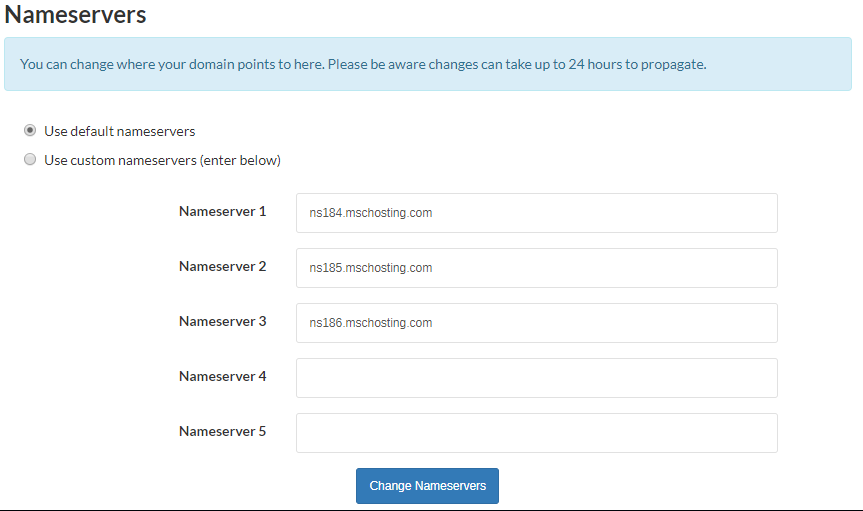Screen dimensions: 863x511
Task: Click the "Use custom nameservers (enter below)" label
Action: [162, 160]
